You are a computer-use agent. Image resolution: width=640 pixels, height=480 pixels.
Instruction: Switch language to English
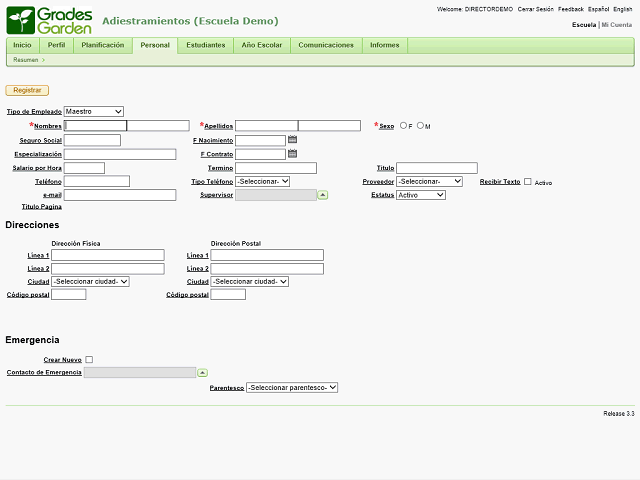[x=622, y=9]
